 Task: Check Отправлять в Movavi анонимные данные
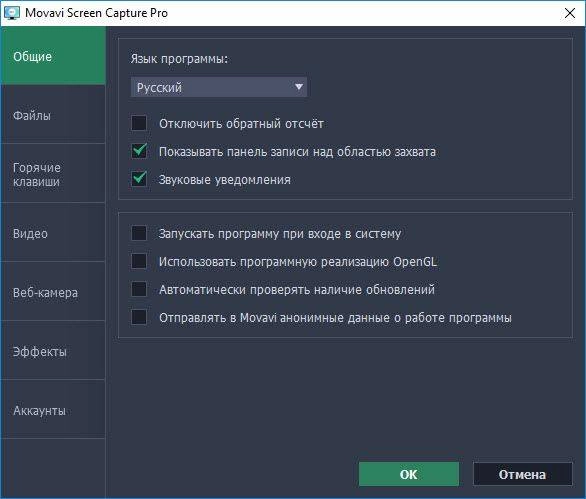point(139,317)
